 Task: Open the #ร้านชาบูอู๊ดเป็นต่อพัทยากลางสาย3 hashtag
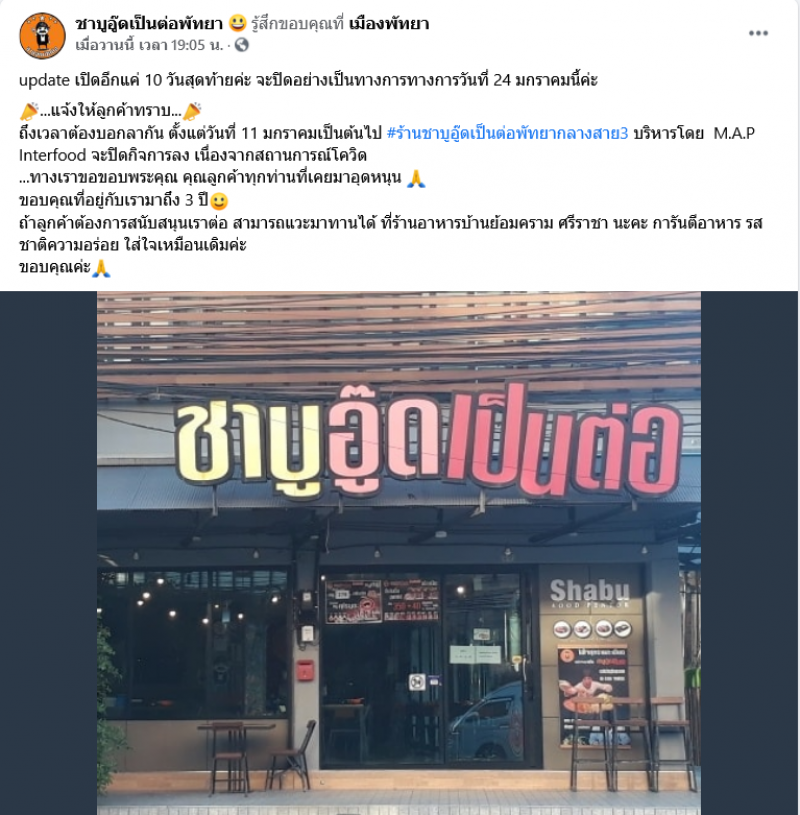pyautogui.click(x=507, y=134)
